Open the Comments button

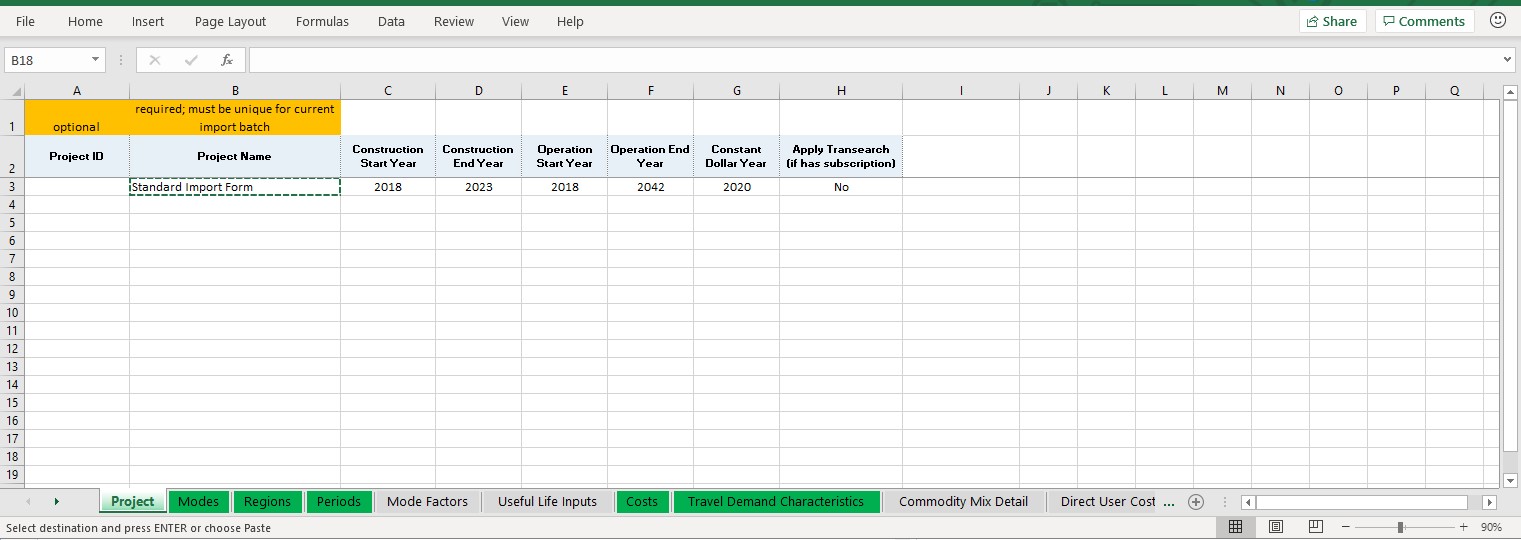pyautogui.click(x=1424, y=21)
